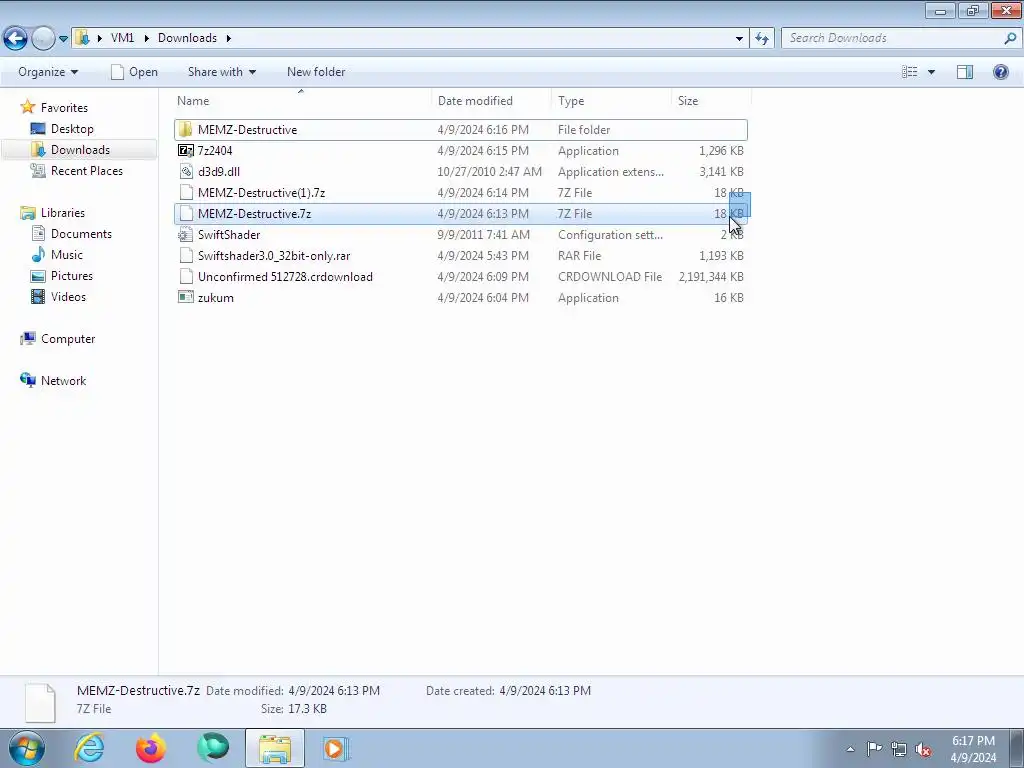Open Computer in navigation pane

(x=68, y=339)
